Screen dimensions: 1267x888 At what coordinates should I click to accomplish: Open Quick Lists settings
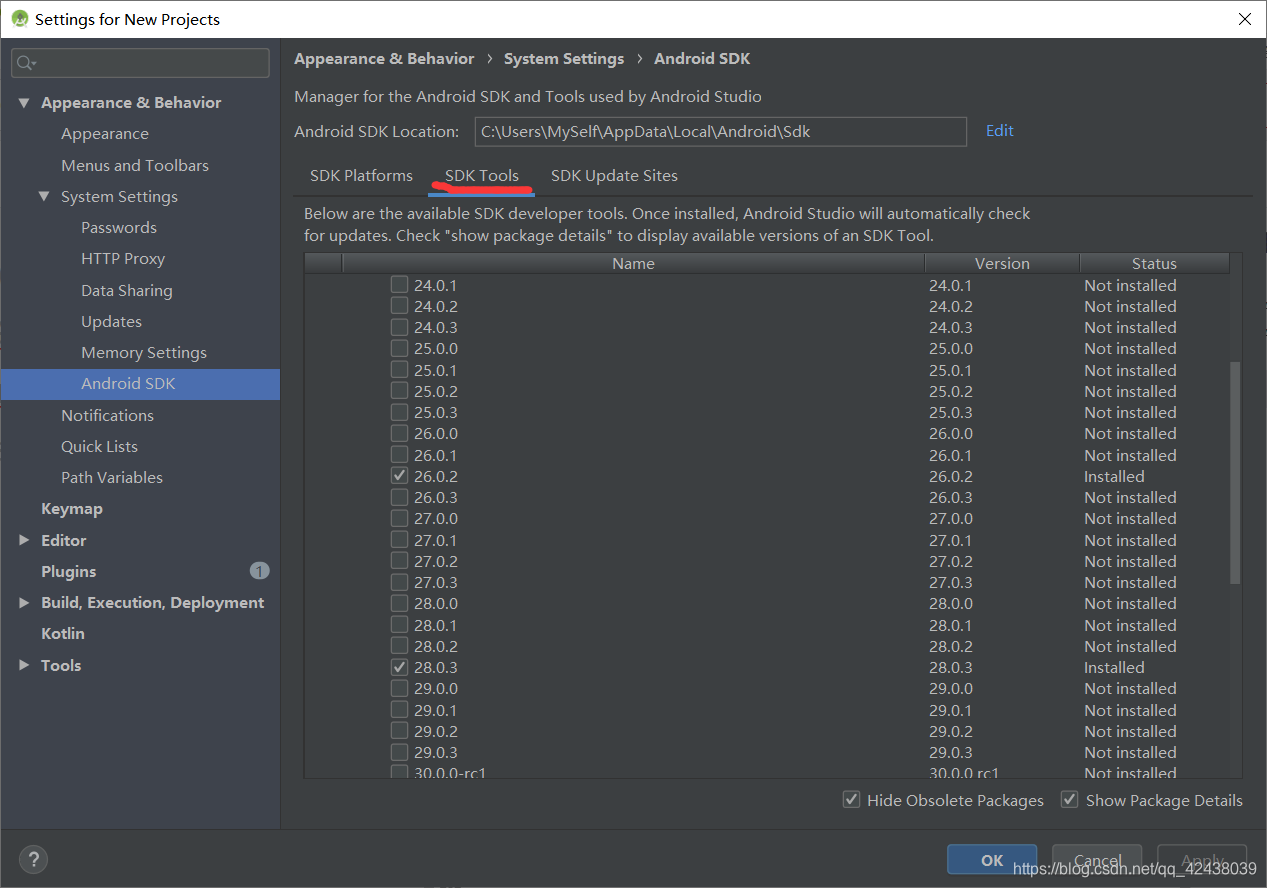(99, 446)
